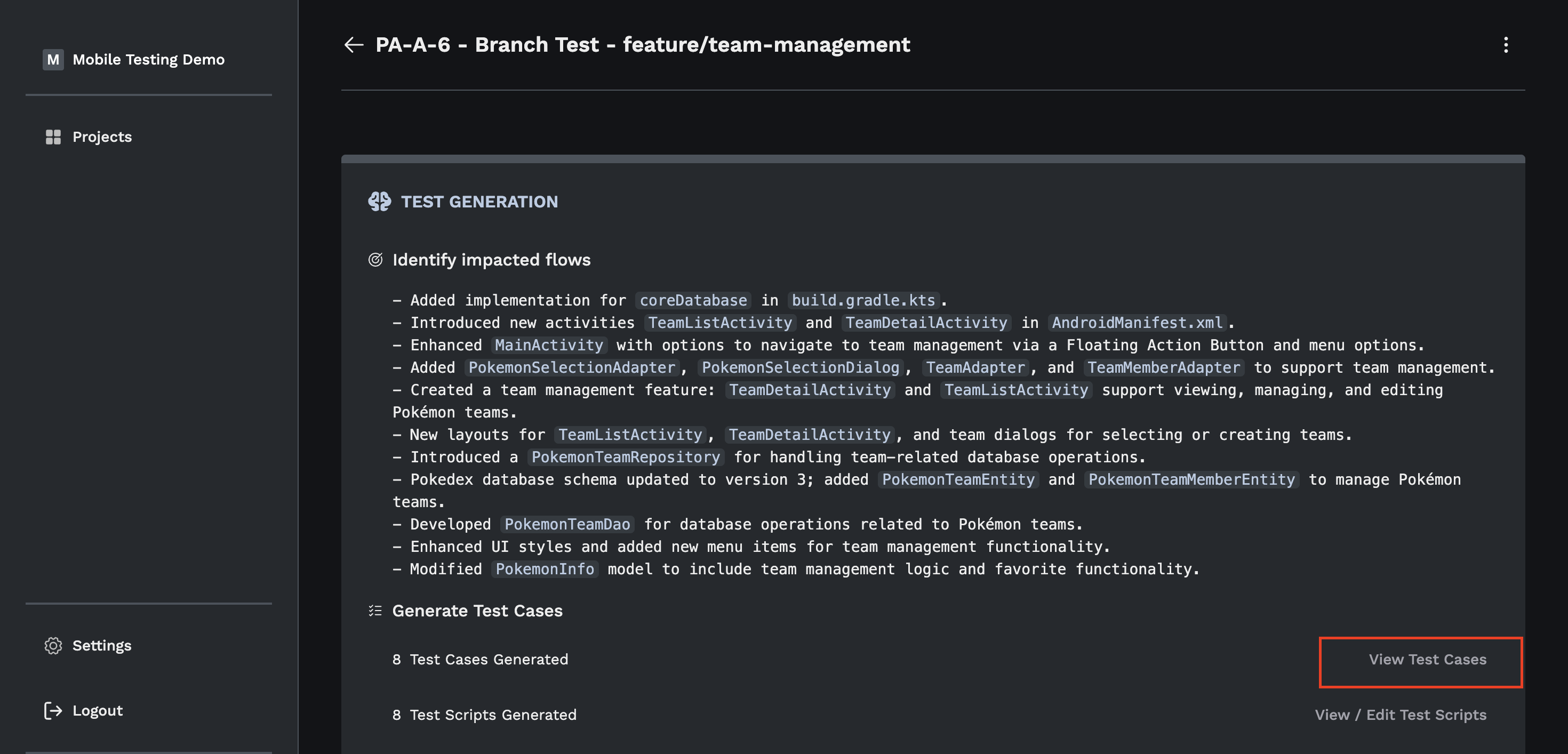Click the View Test Cases button
The height and width of the screenshot is (754, 1568).
pyautogui.click(x=1427, y=660)
